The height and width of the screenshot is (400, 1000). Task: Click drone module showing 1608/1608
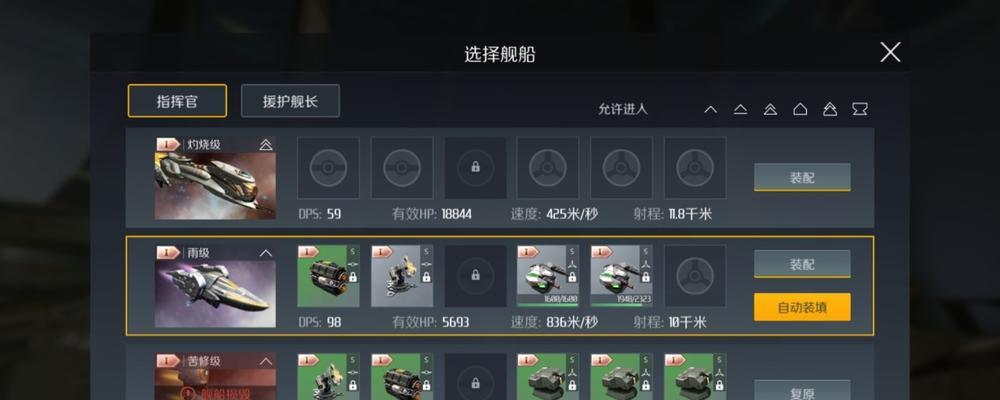point(548,276)
